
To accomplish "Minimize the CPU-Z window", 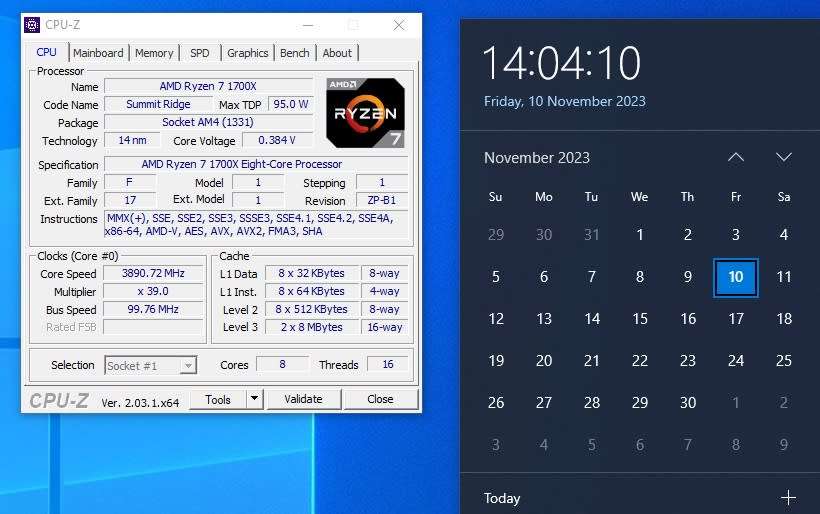I will point(308,25).
